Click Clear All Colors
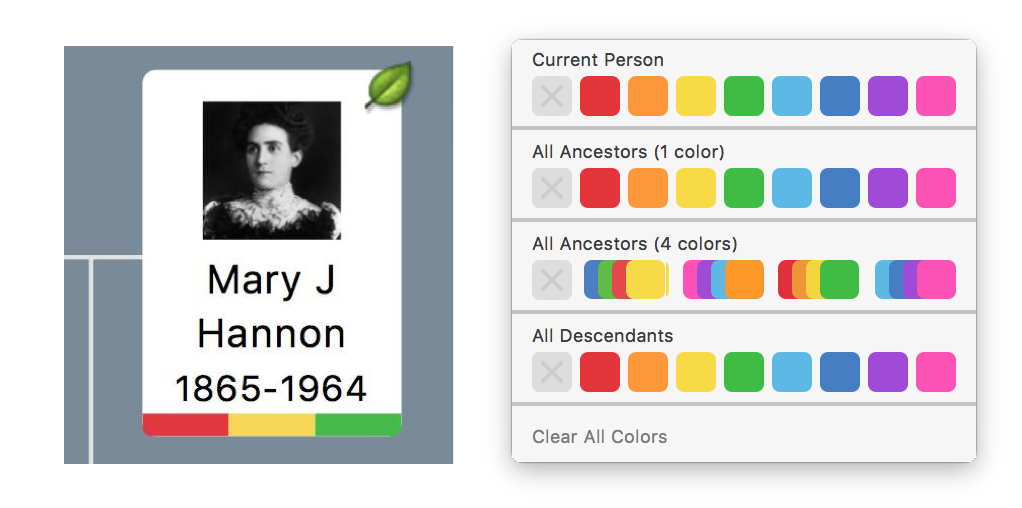Screen dimensions: 1022x508 coord(600,436)
